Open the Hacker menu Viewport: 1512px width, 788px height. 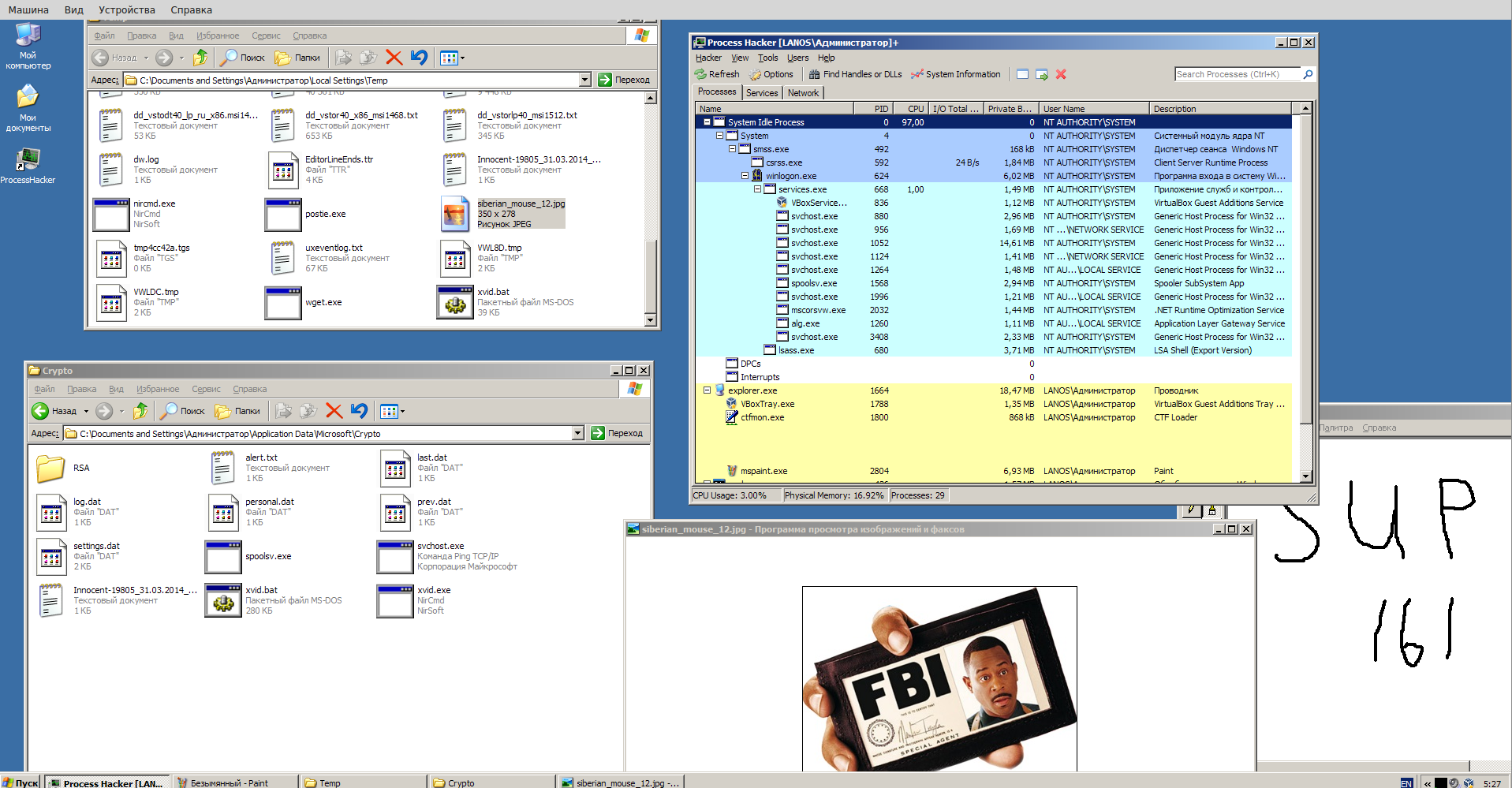(708, 58)
